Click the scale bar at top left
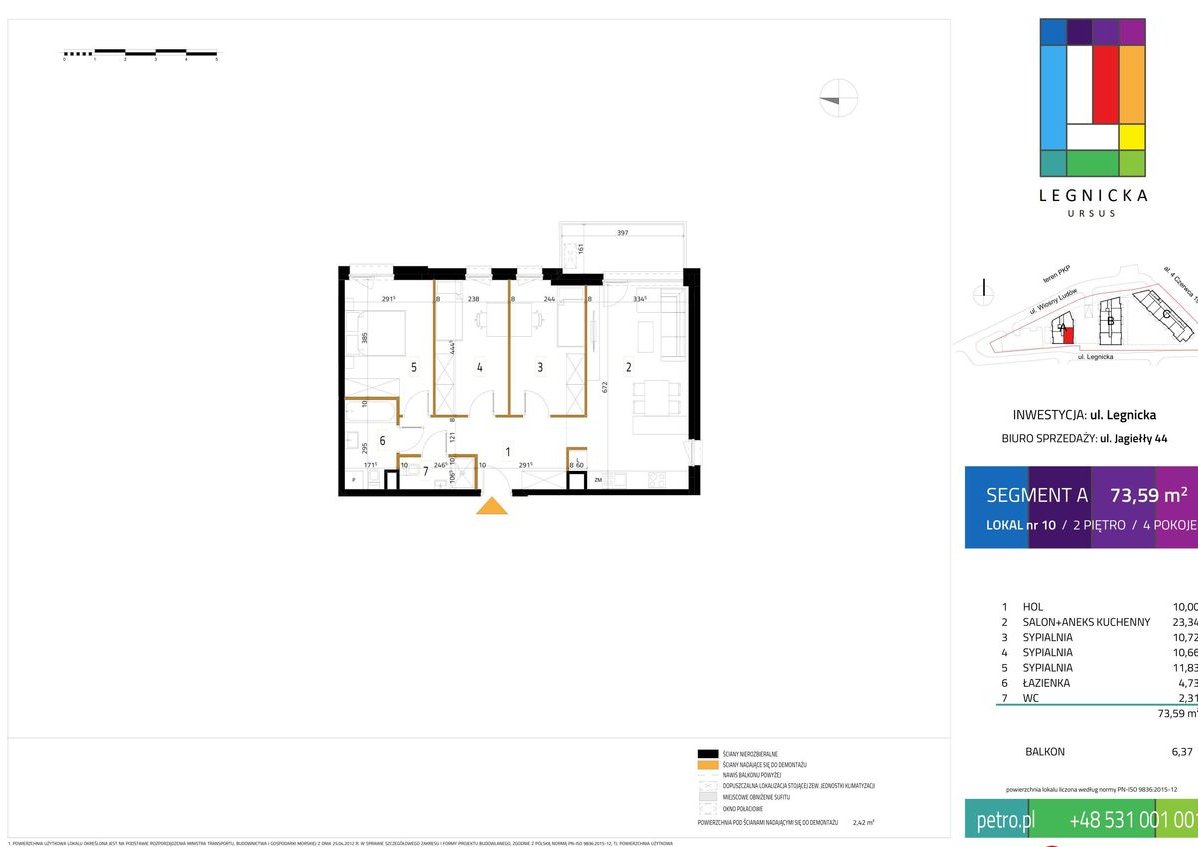Screen dimensions: 1198x847 [x=140, y=53]
